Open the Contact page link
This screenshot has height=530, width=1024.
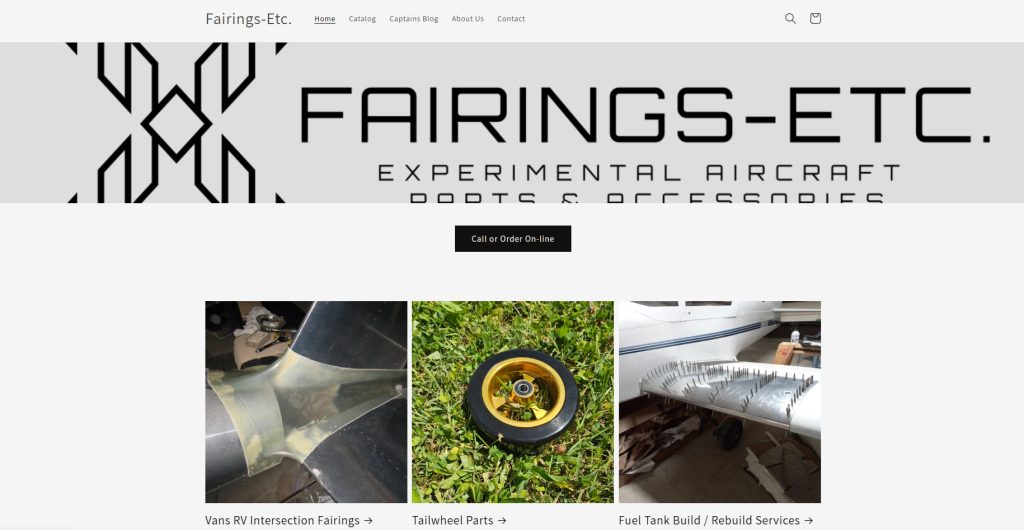pyautogui.click(x=511, y=19)
